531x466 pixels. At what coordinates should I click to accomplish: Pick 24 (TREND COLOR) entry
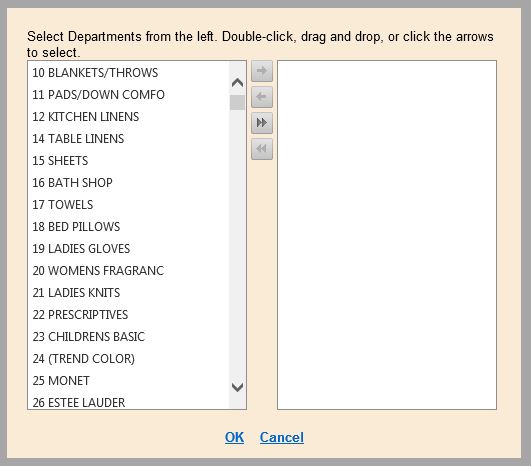[x=129, y=359]
